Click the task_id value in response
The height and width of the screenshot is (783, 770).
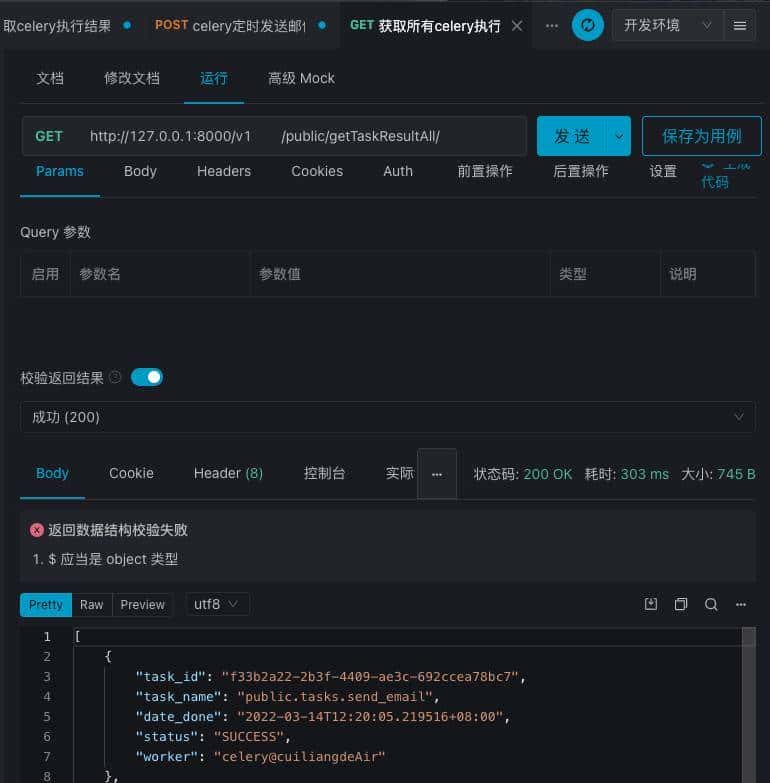(x=370, y=677)
